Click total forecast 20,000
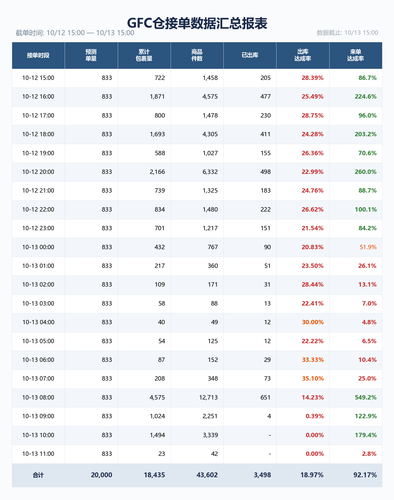The width and height of the screenshot is (394, 500). tap(101, 475)
